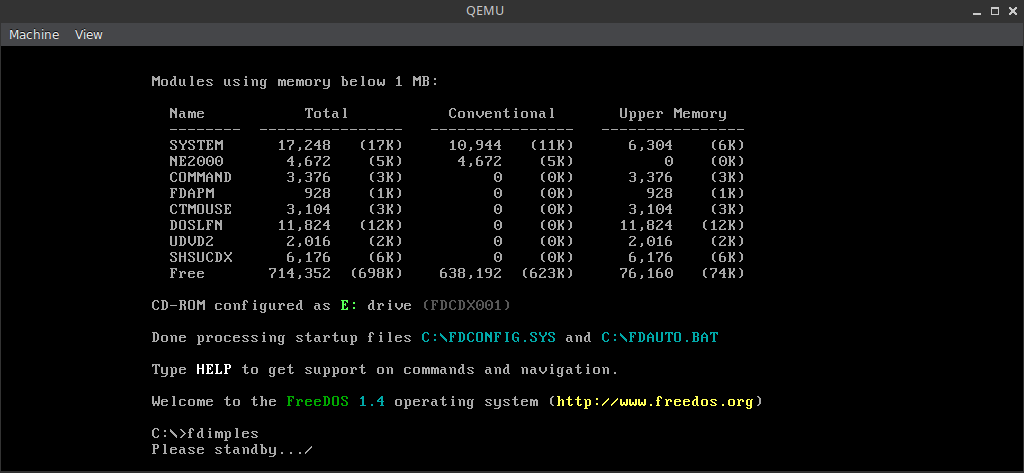Click the 714,352 free total value
This screenshot has height=473, width=1024.
click(300, 273)
